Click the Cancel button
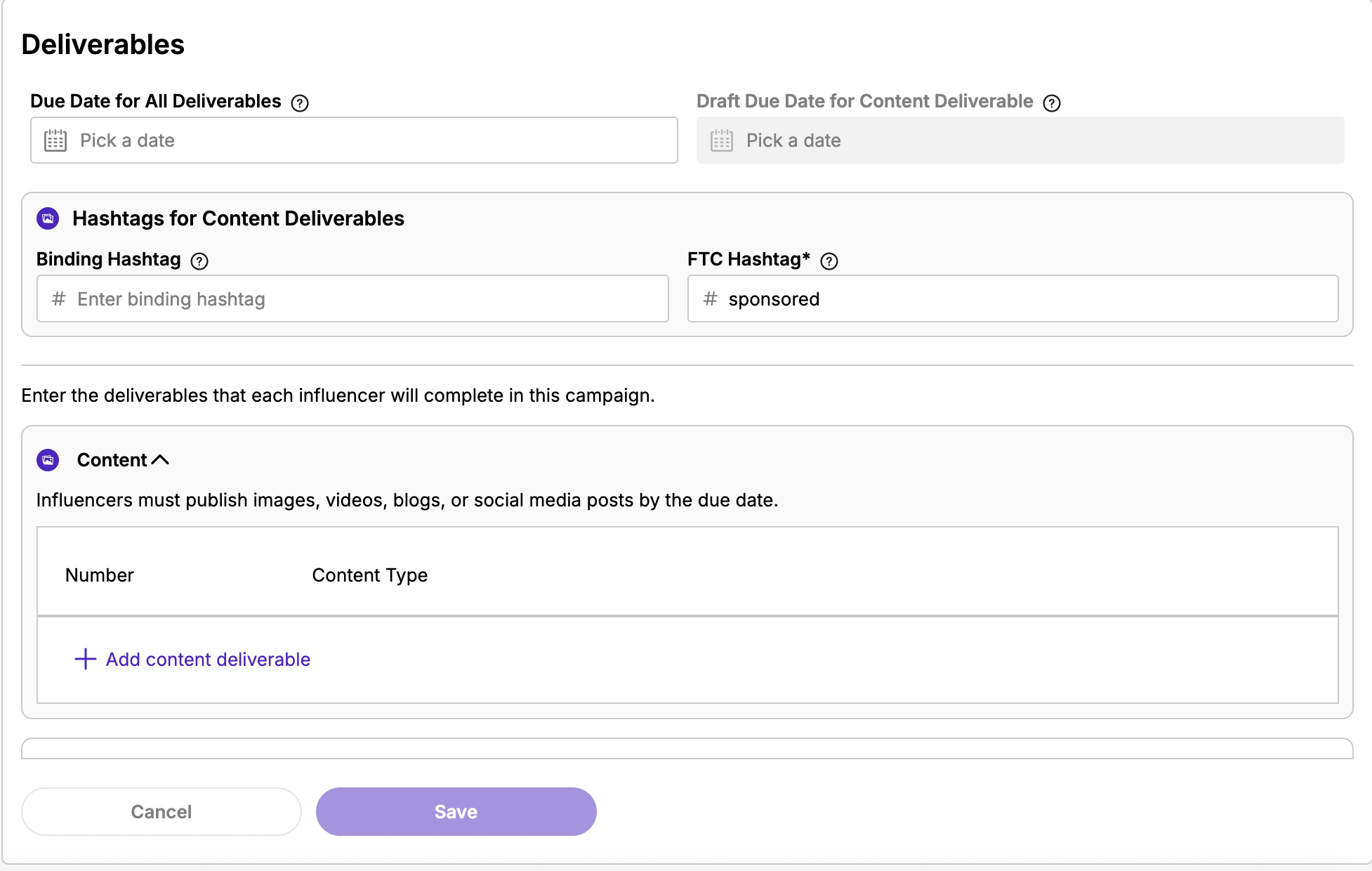This screenshot has height=871, width=1372. click(x=161, y=811)
